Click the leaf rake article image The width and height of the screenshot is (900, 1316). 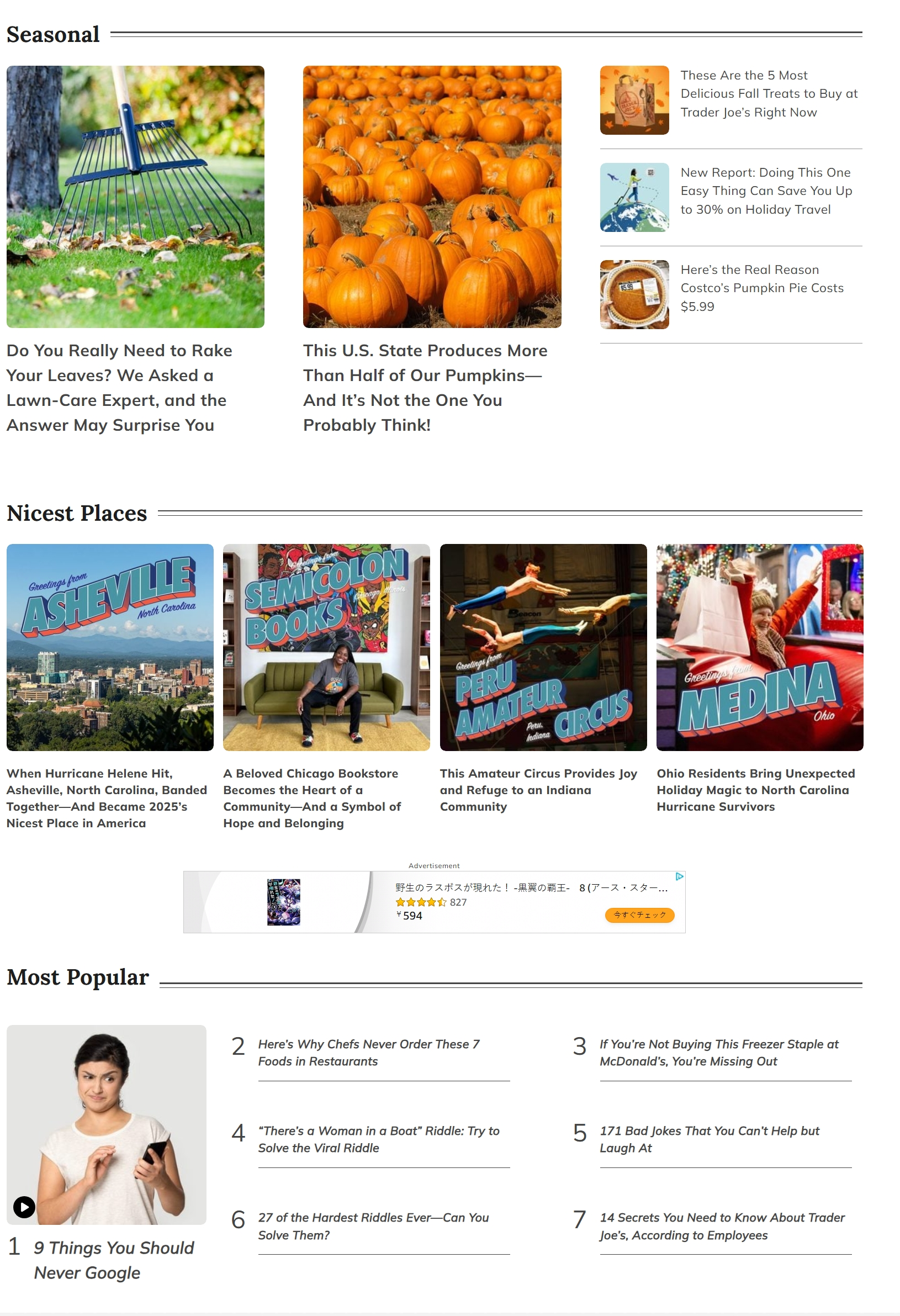pos(135,197)
